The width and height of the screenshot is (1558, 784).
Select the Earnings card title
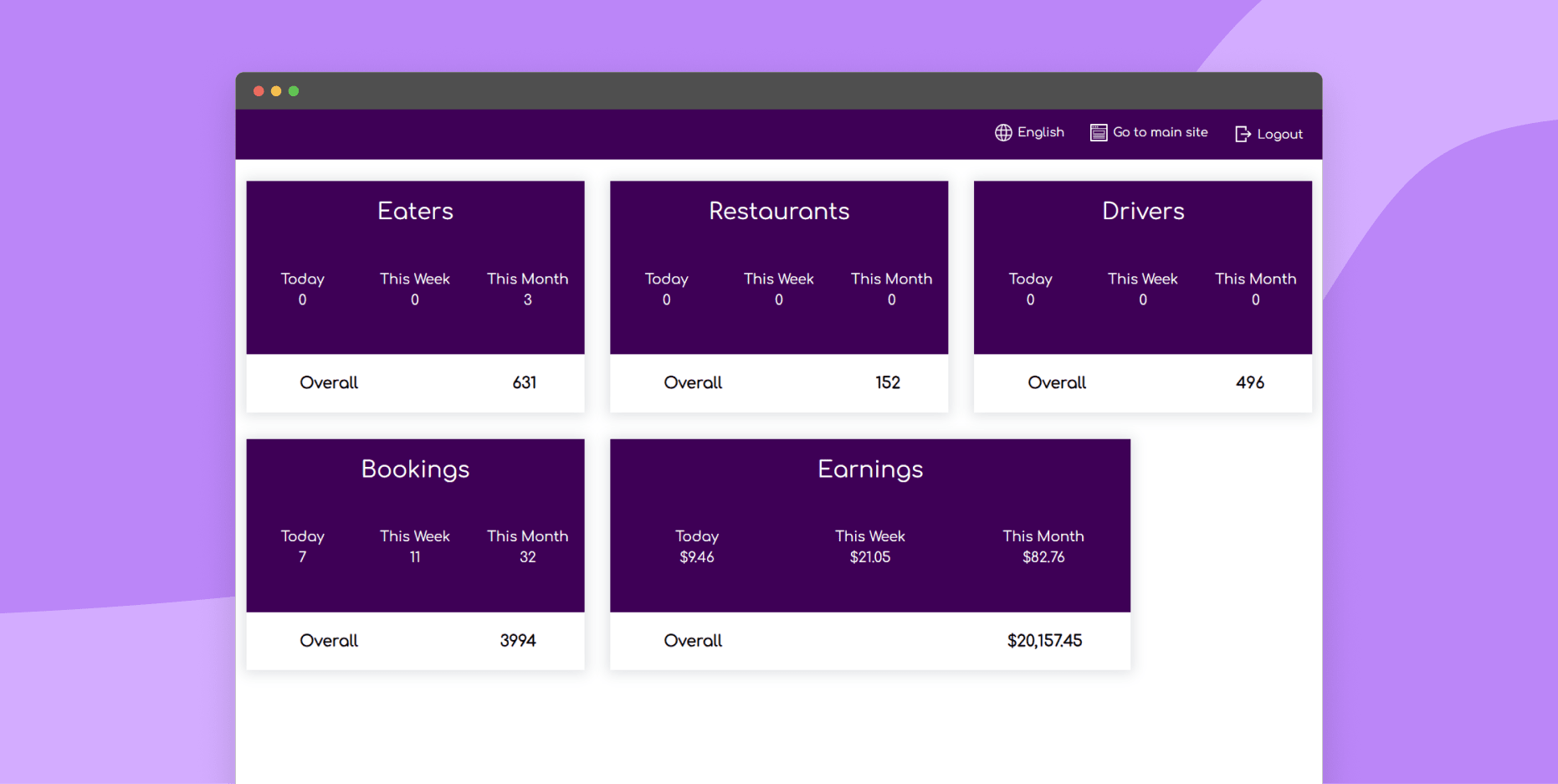pos(870,469)
